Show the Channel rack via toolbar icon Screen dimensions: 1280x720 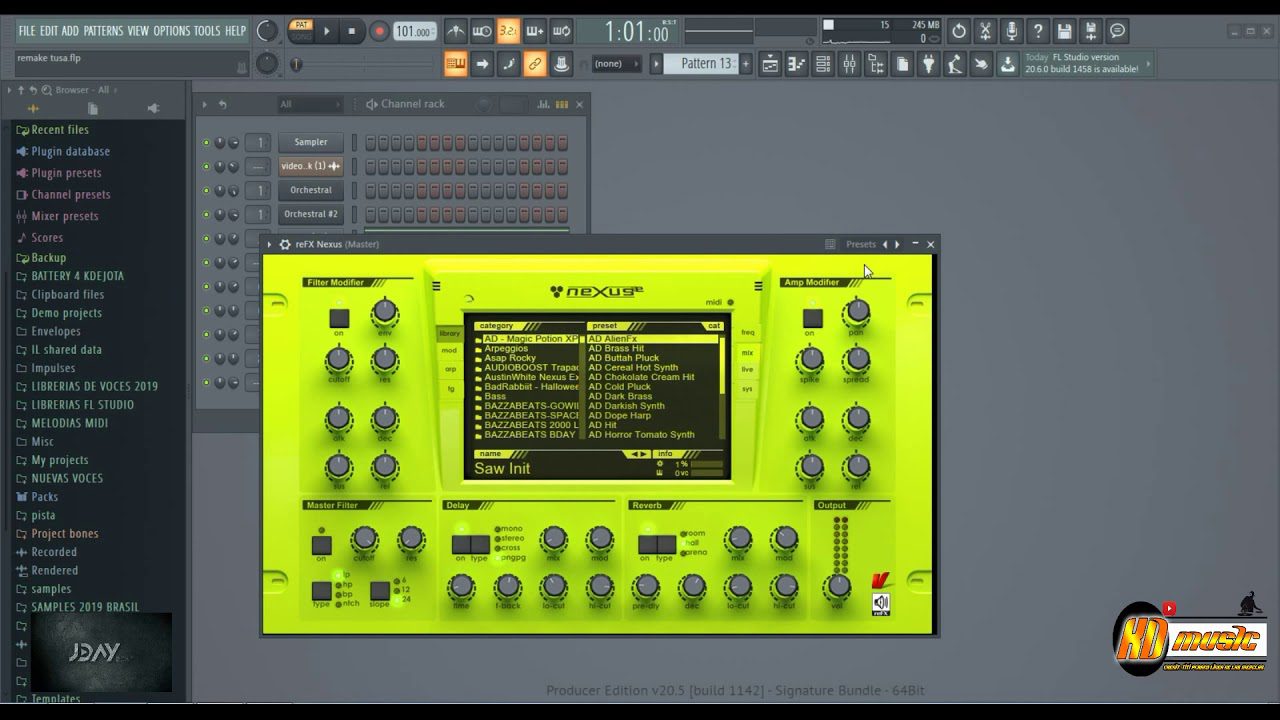pyautogui.click(x=823, y=65)
